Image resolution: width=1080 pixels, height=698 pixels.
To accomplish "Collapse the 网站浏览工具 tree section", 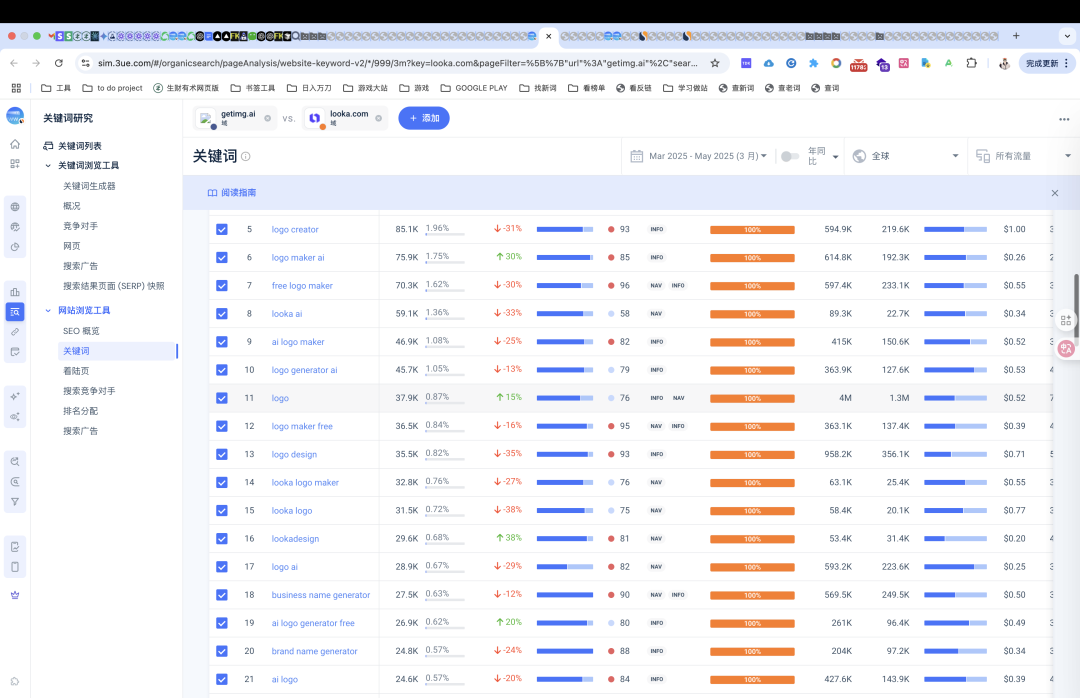I will [48, 311].
